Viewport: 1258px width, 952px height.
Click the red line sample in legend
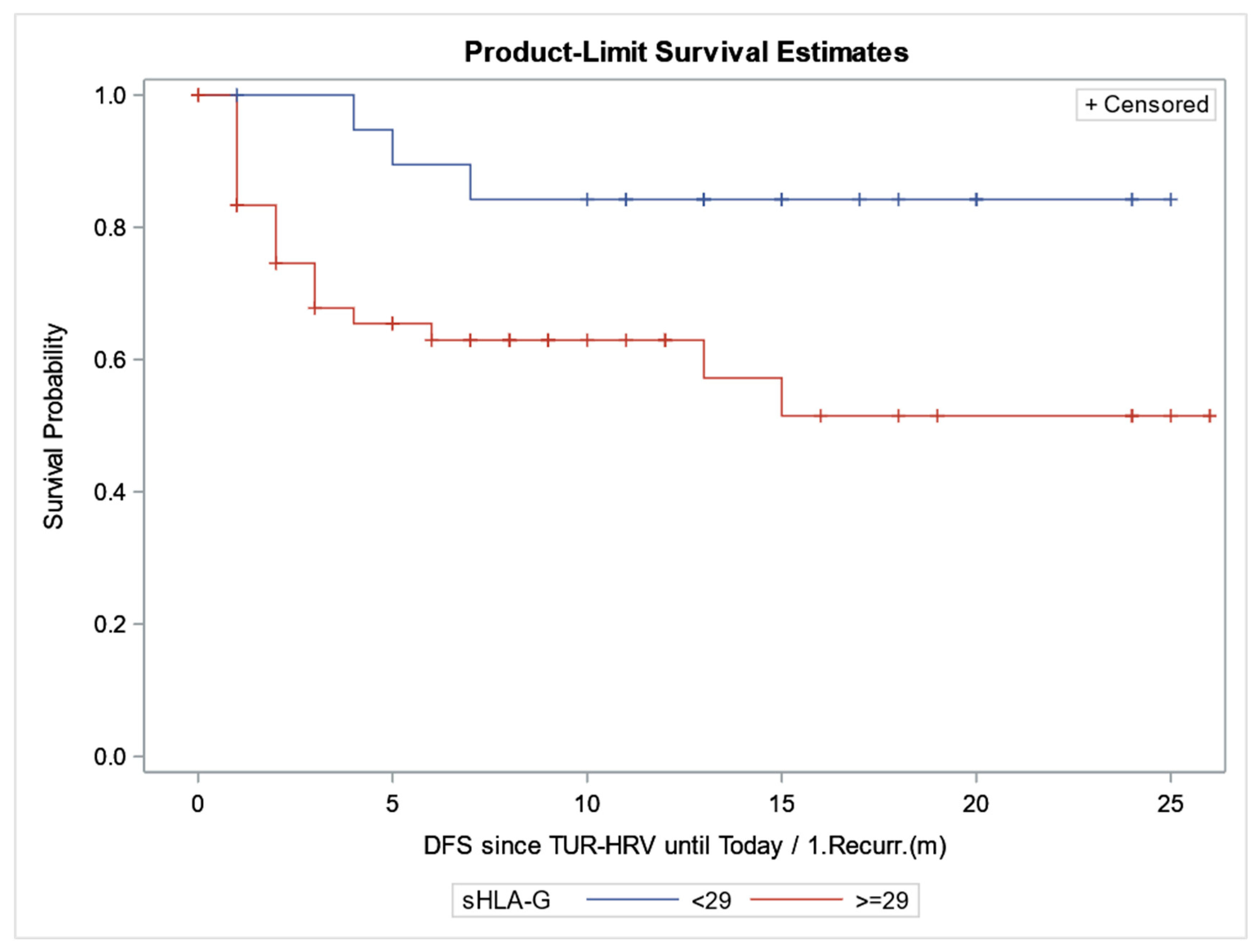click(x=796, y=899)
